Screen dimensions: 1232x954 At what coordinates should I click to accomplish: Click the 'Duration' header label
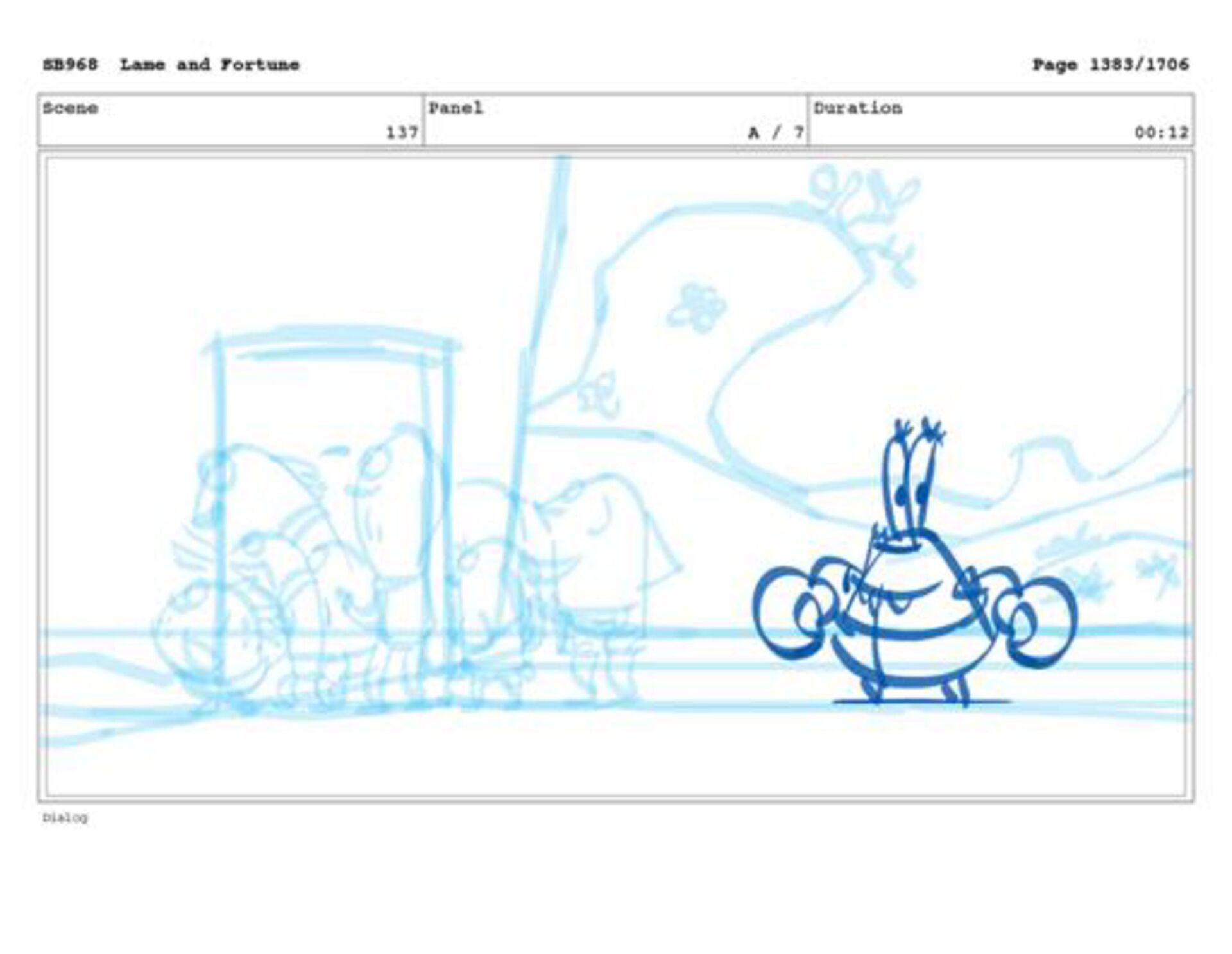[x=858, y=108]
